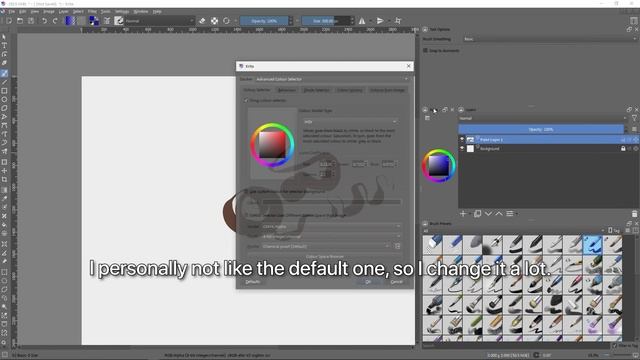This screenshot has width=640, height=360.
Task: Toggle eraser mode in the toolbar
Action: (202, 21)
